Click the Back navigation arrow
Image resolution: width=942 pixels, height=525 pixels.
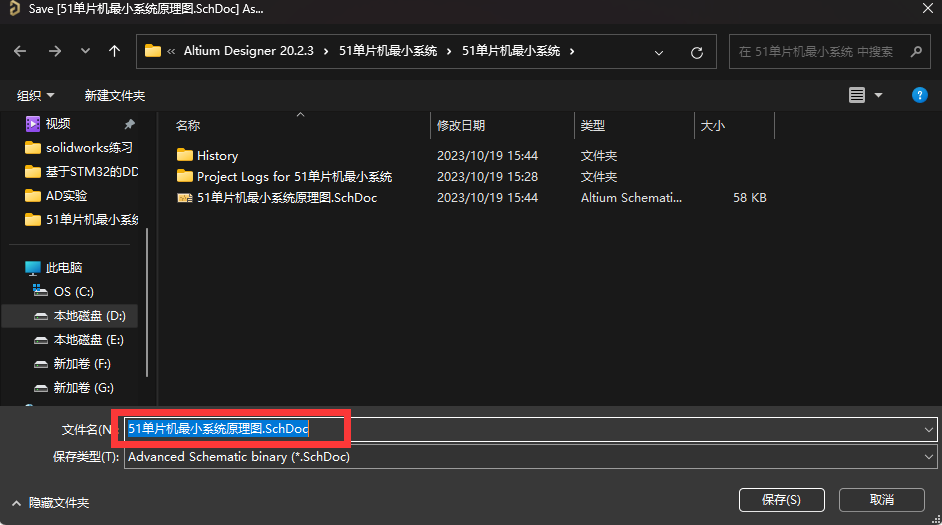click(x=20, y=51)
